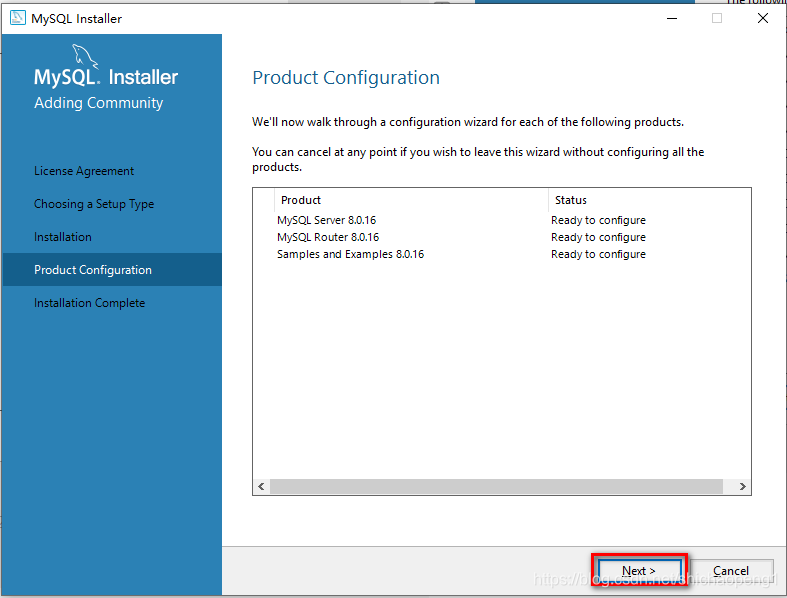
Task: Open the Installation step in sidebar
Action: 63,237
